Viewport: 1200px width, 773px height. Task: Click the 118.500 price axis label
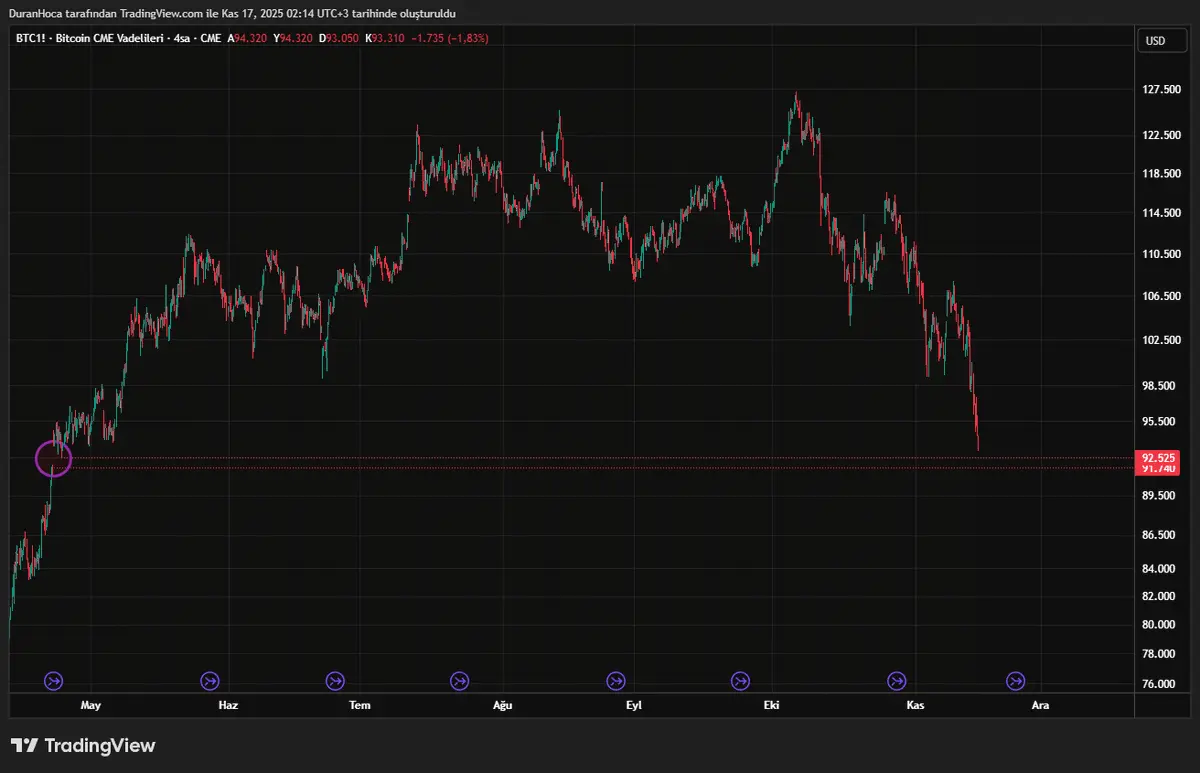(x=1162, y=173)
